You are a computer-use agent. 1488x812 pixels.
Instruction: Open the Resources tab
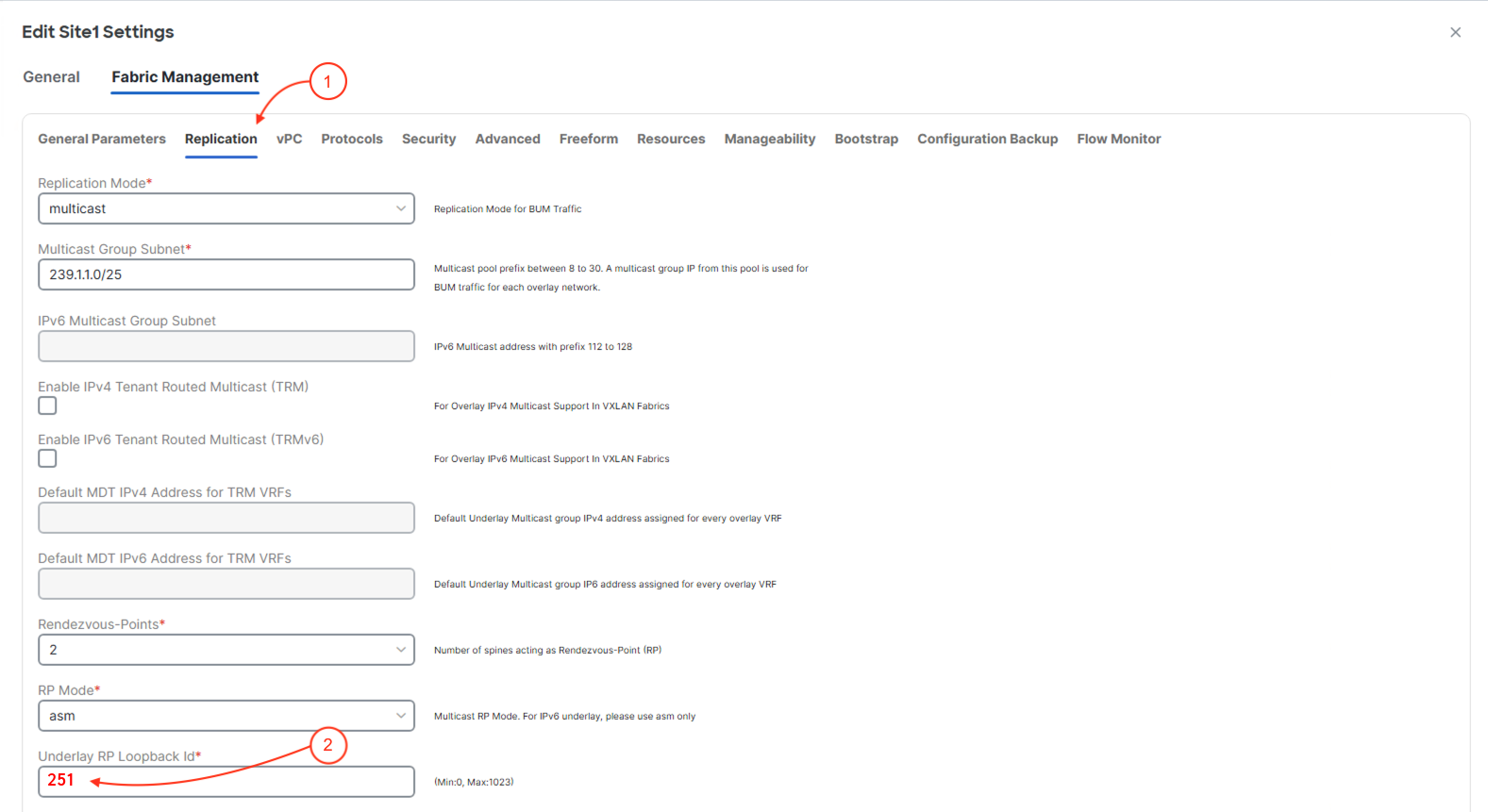click(671, 139)
